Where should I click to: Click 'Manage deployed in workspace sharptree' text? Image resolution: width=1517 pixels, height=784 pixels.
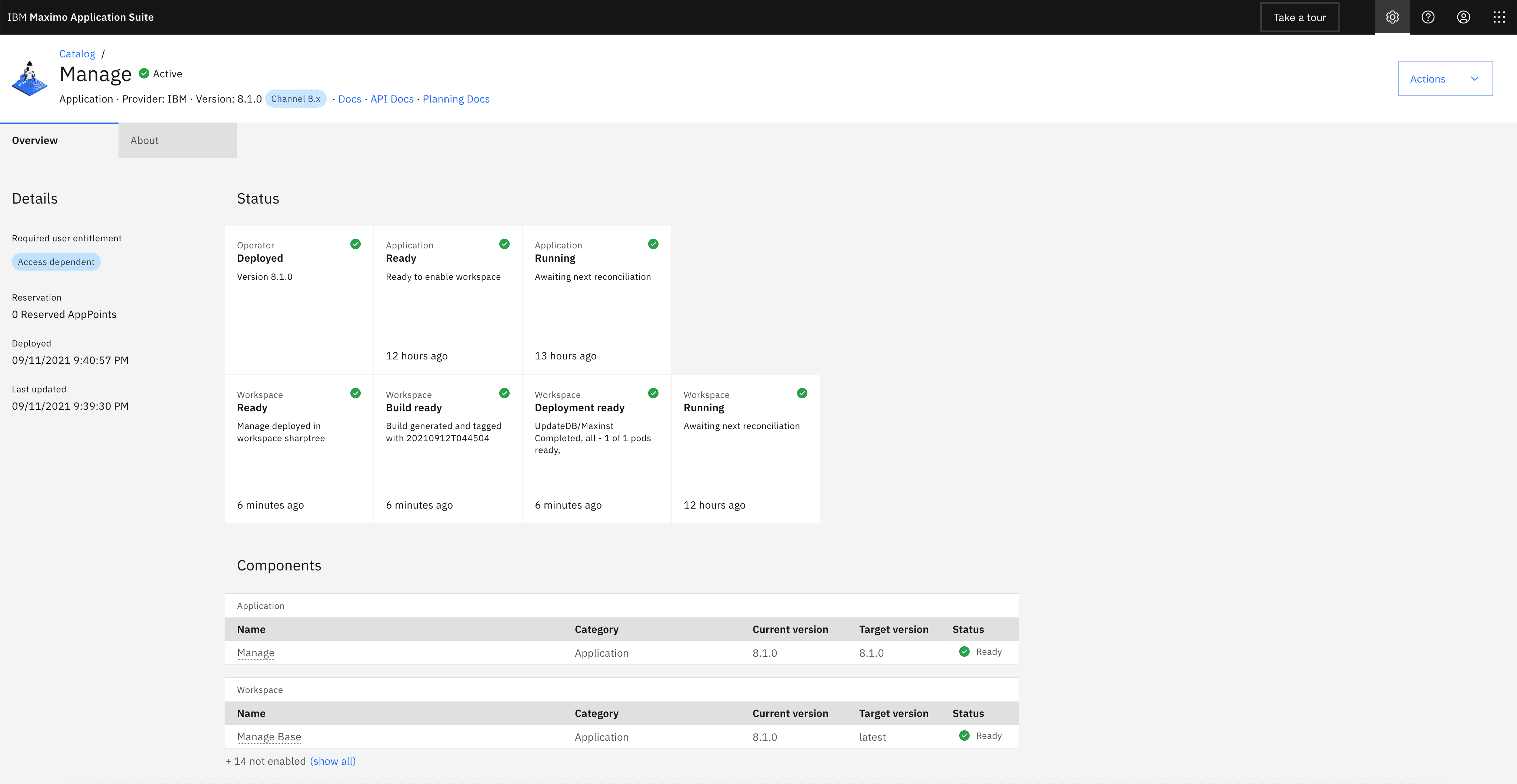coord(281,432)
